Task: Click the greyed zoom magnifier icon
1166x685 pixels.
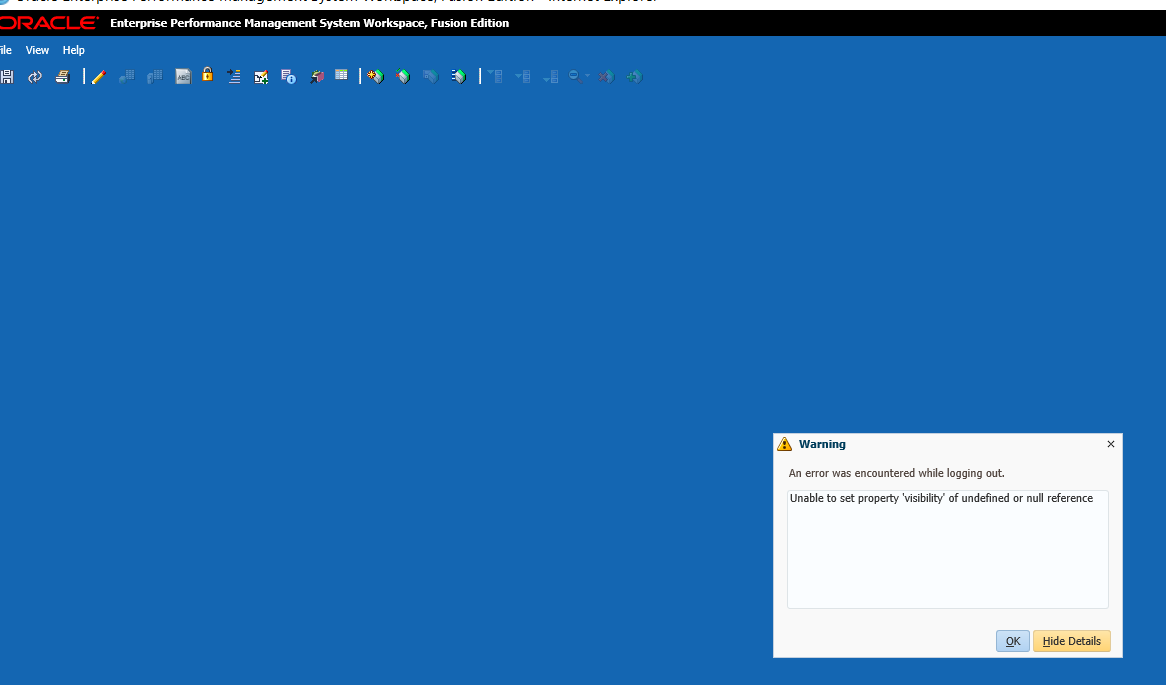Action: click(x=575, y=77)
